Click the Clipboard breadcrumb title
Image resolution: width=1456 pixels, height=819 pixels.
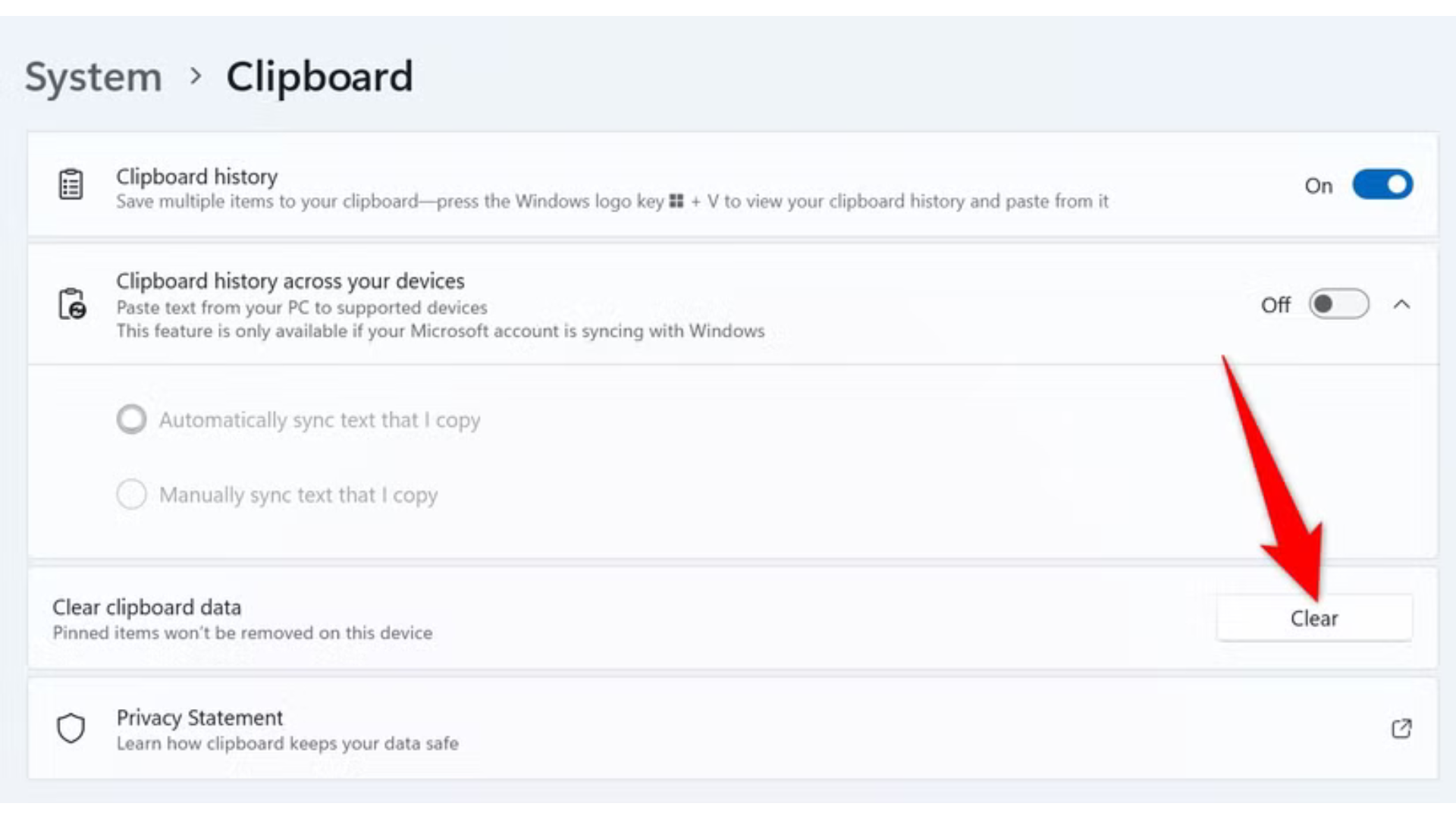point(319,76)
